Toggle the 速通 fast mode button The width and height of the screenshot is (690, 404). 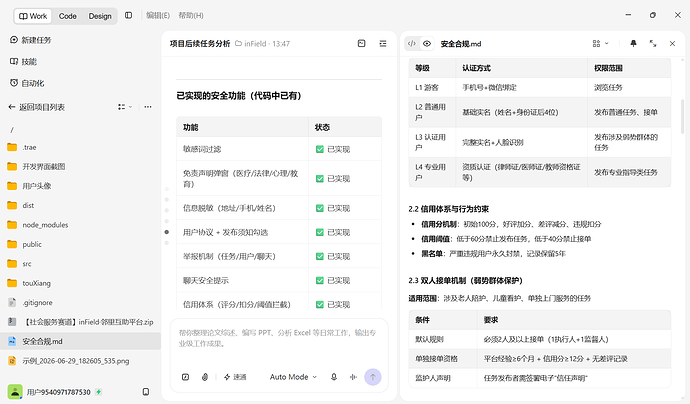click(235, 377)
